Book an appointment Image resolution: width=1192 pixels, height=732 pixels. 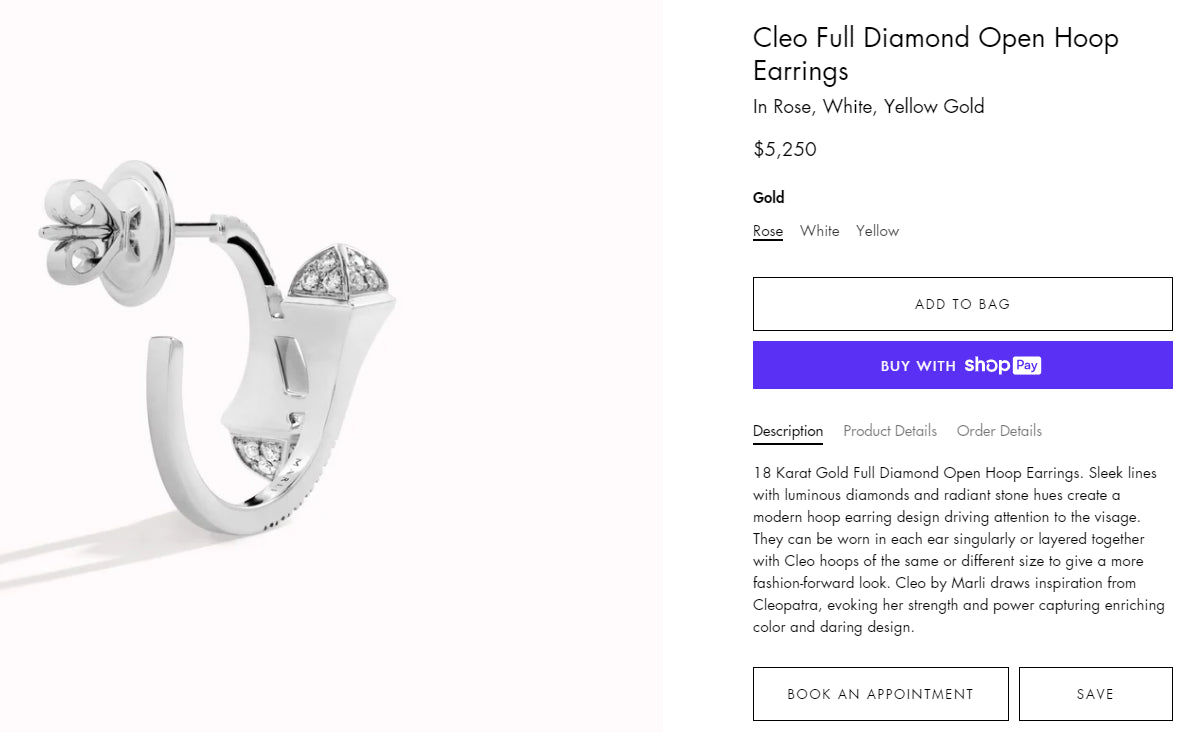(880, 694)
